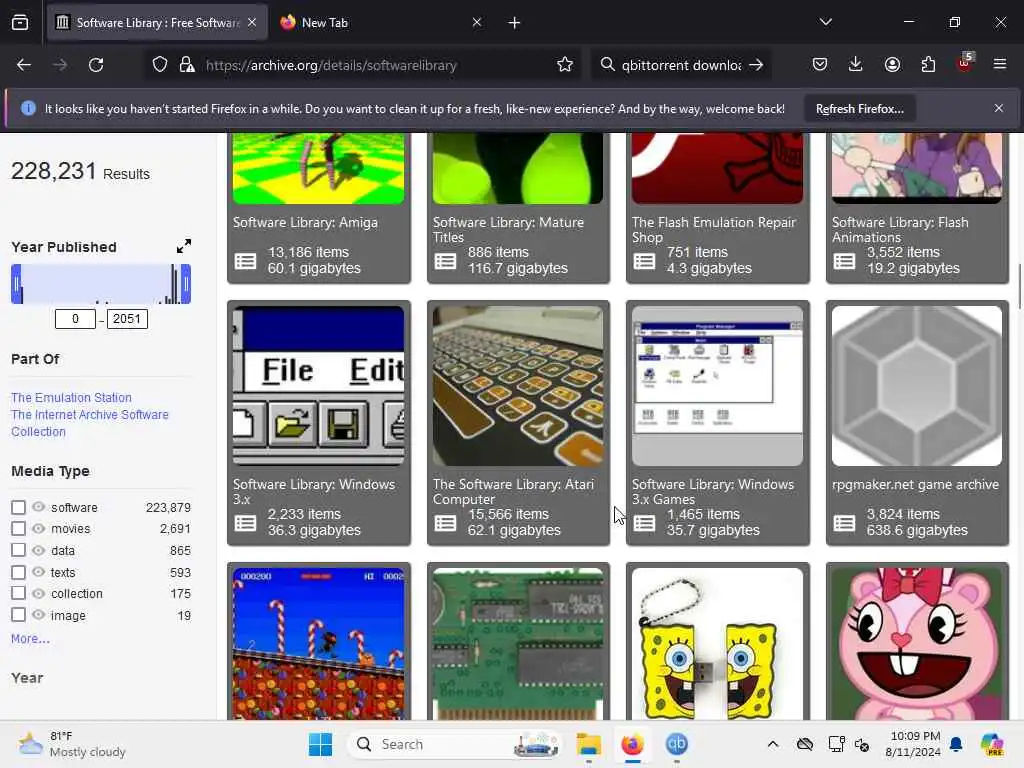
Task: Click collection list icon on Amiga card
Action: (x=246, y=261)
